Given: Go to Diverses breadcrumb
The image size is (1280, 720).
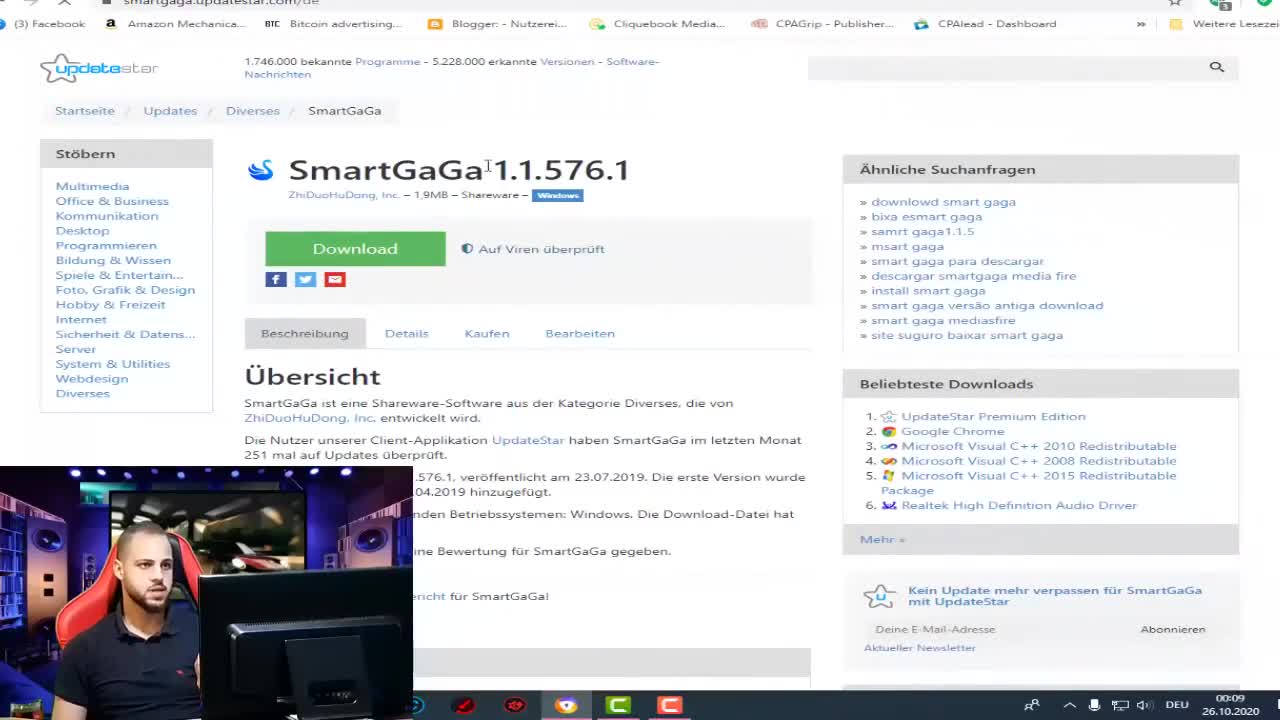Looking at the screenshot, I should click(x=253, y=111).
